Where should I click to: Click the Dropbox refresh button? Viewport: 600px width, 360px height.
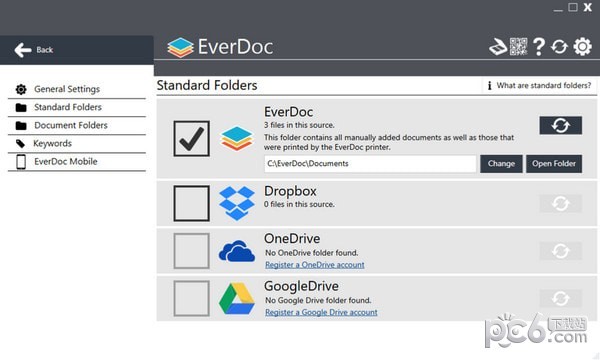click(561, 204)
